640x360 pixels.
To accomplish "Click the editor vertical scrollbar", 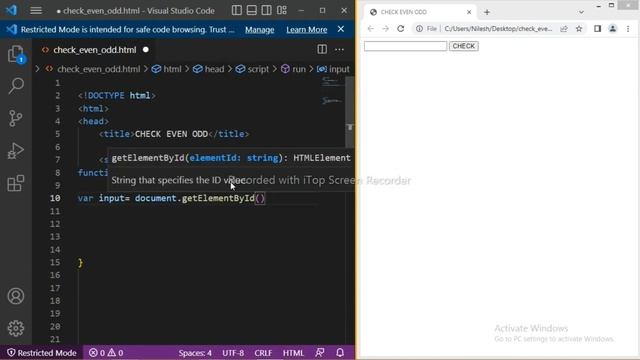I will [350, 112].
